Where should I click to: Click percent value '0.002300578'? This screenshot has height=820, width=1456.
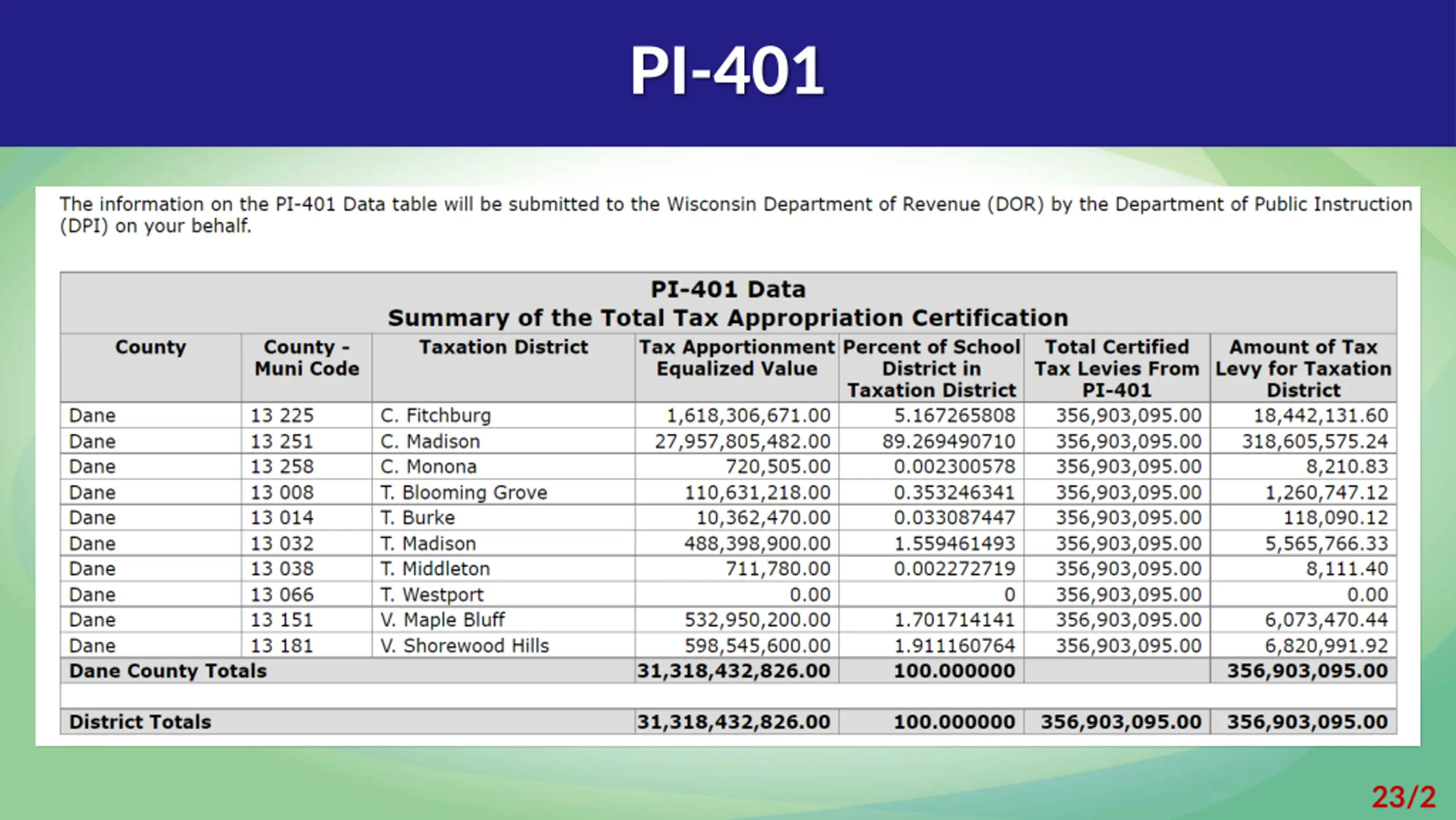pos(954,467)
